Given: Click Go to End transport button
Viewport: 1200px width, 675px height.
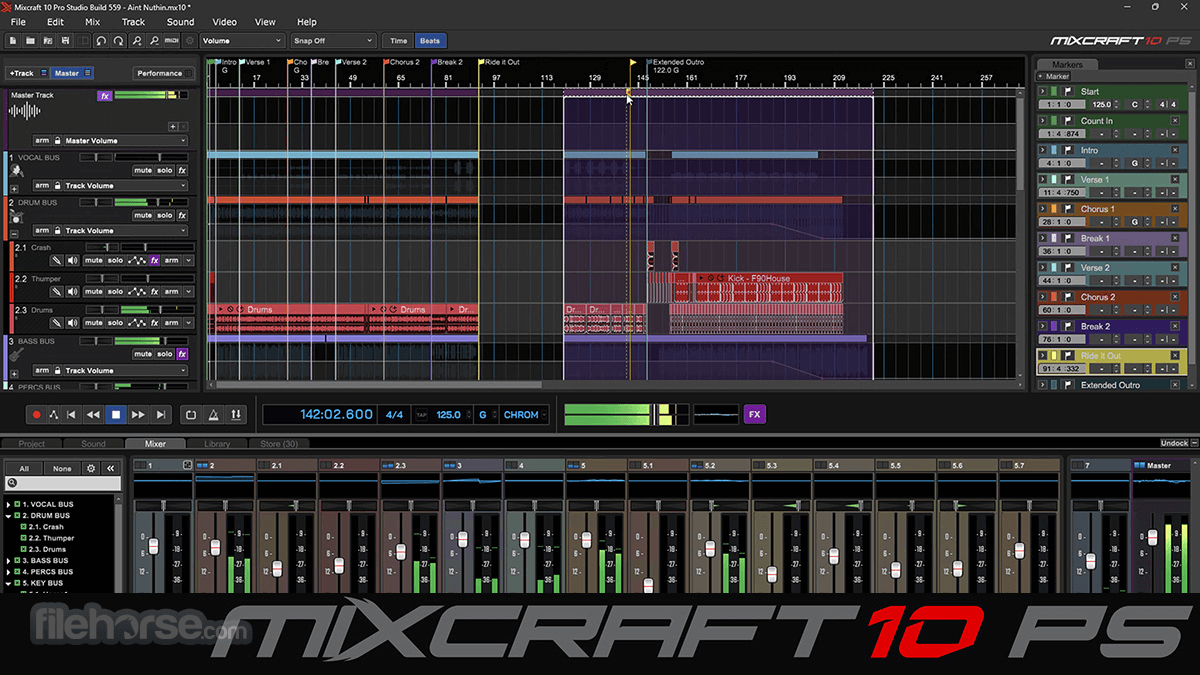Looking at the screenshot, I should [161, 415].
